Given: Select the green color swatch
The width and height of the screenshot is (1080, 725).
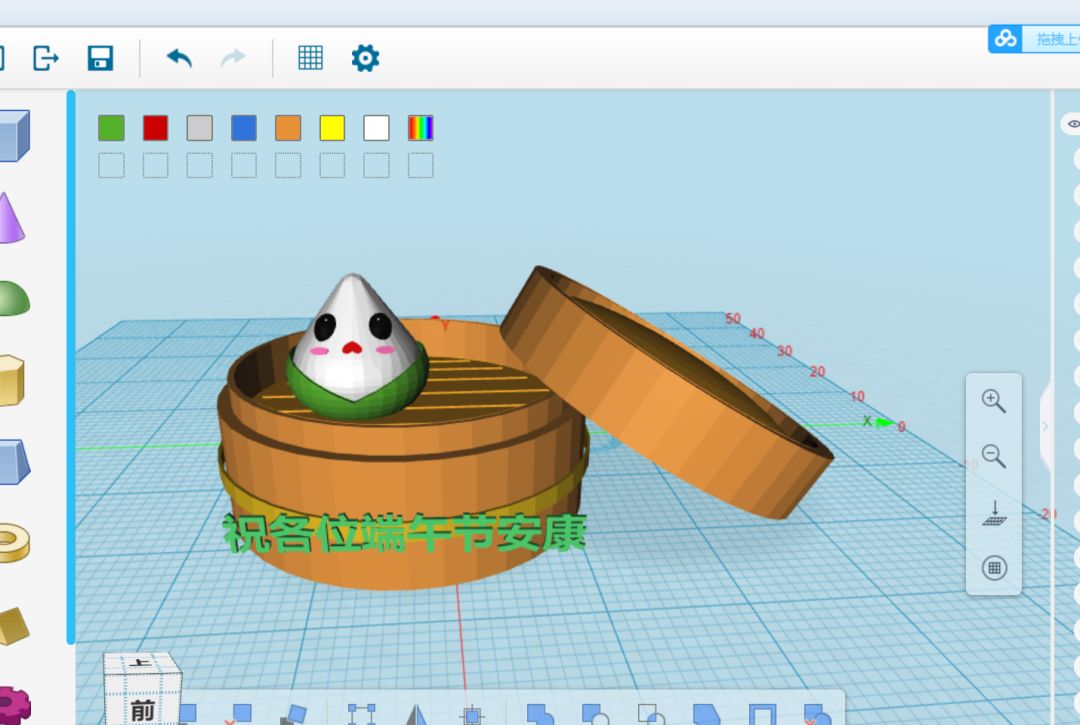Looking at the screenshot, I should (112, 128).
